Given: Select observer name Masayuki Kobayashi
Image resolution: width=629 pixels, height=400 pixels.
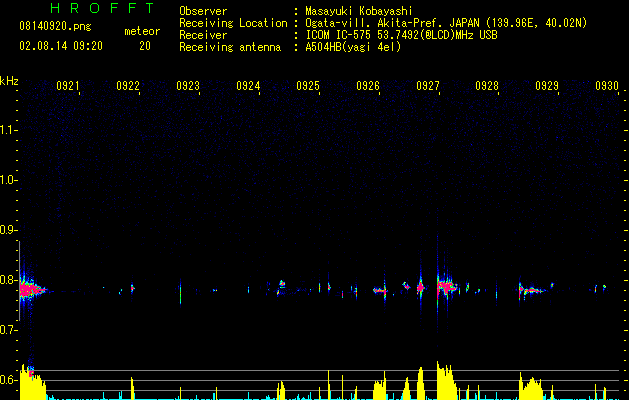Looking at the screenshot, I should pyautogui.click(x=359, y=11).
